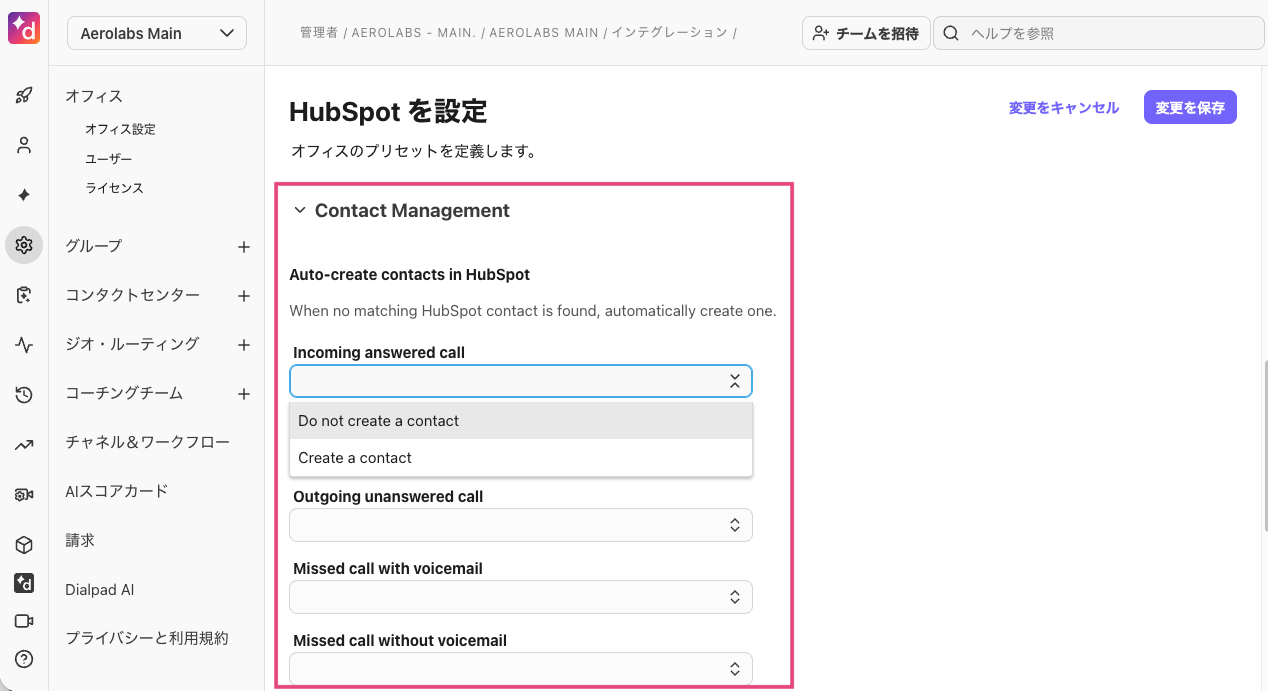Open the rocket launch icon in sidebar
Screen dimensions: 1268x691
click(x=24, y=96)
